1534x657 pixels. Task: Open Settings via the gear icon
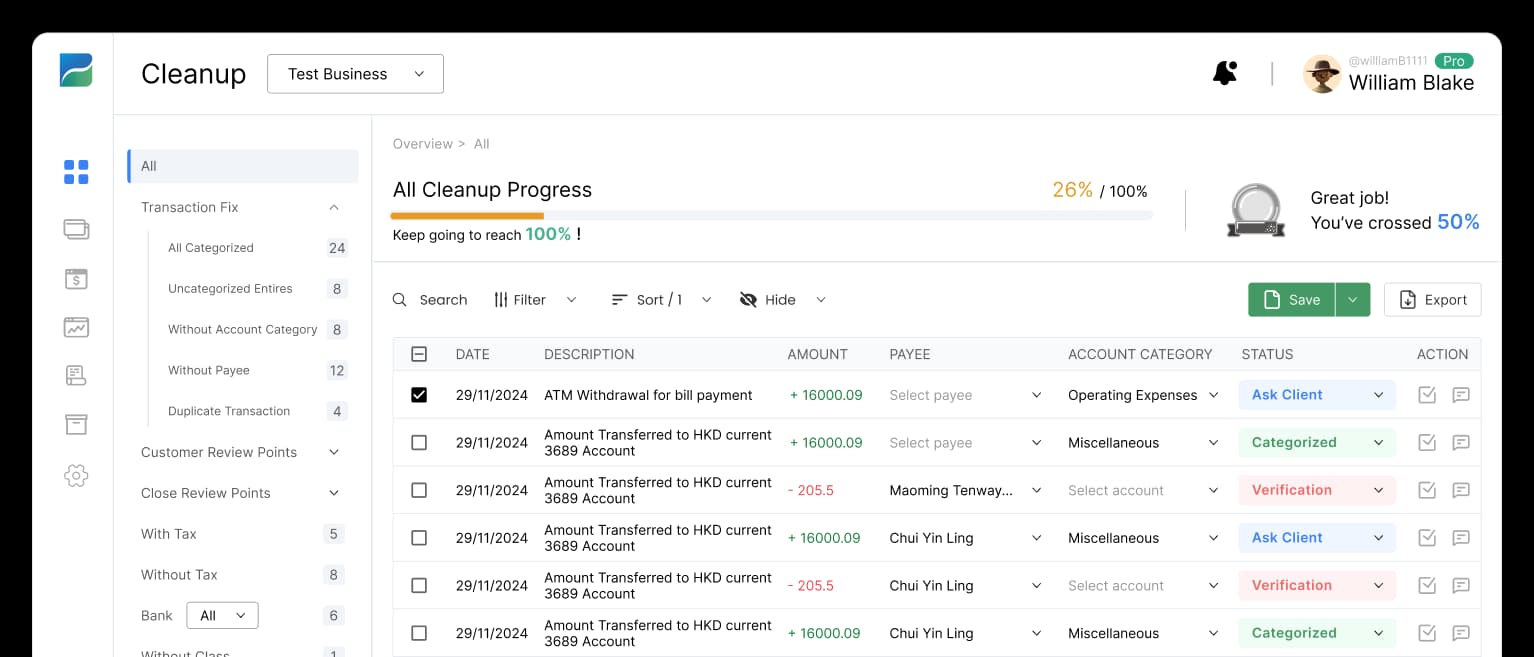pos(75,476)
